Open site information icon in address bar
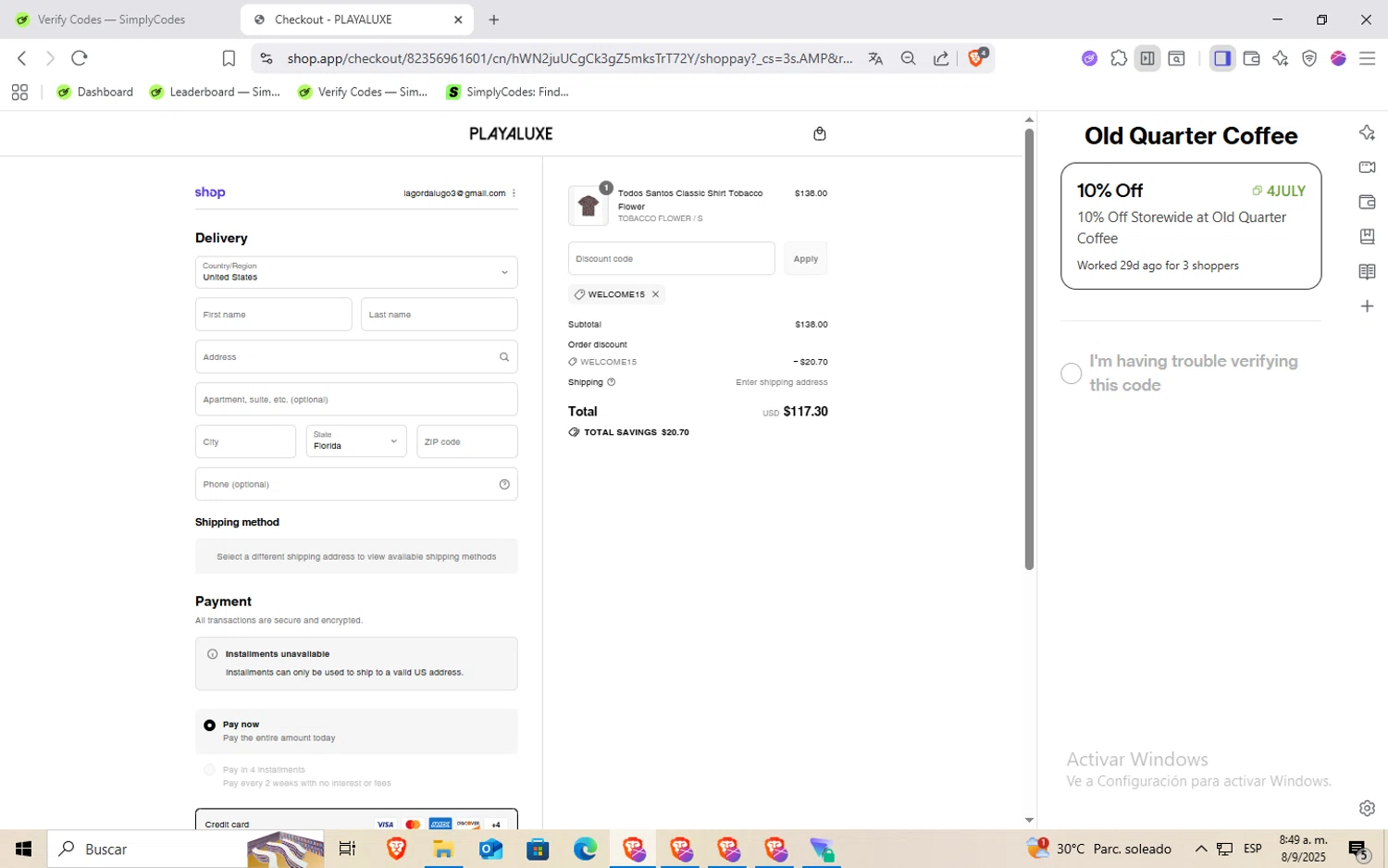 [266, 58]
